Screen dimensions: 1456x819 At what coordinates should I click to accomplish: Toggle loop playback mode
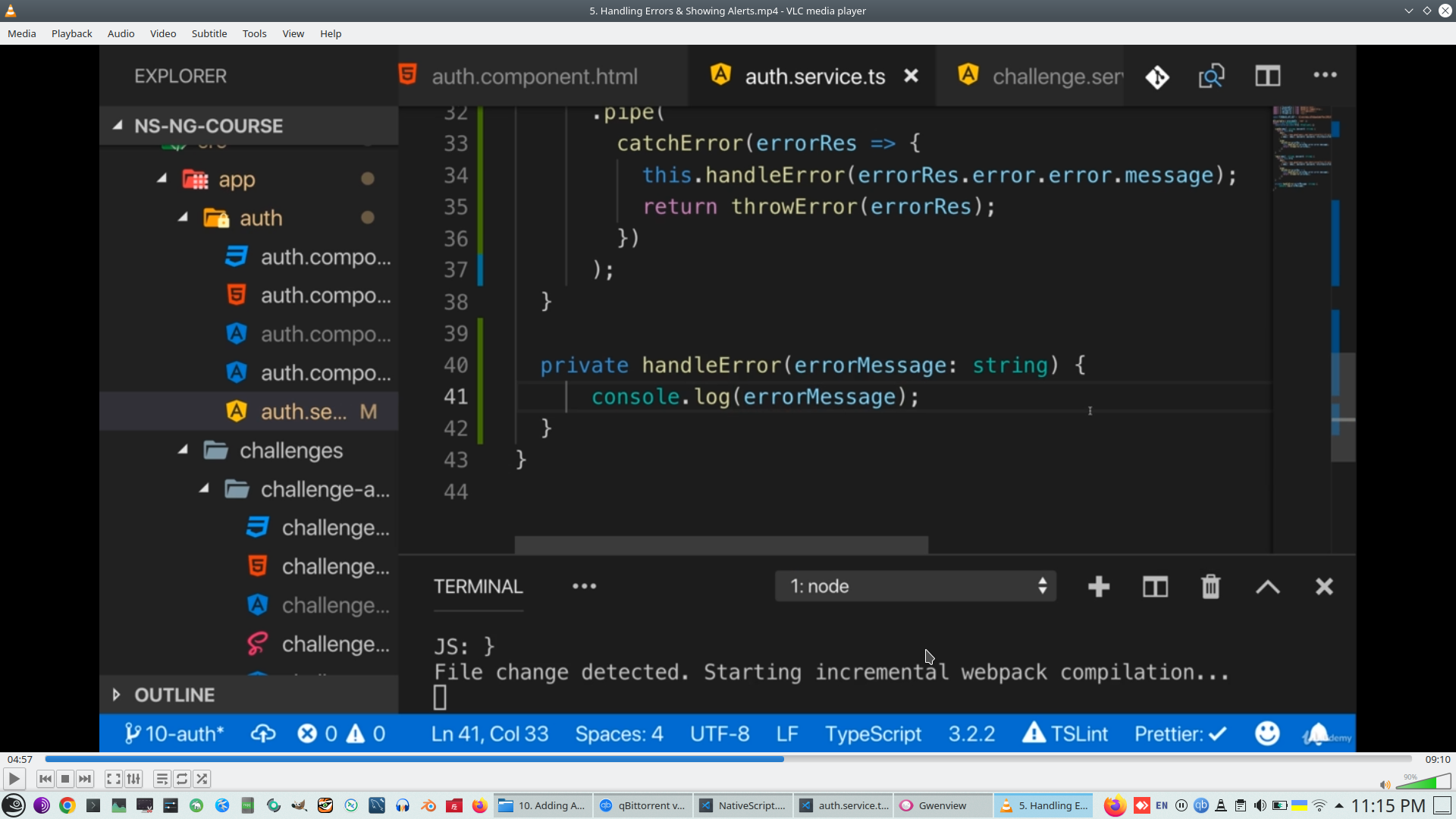[x=182, y=779]
